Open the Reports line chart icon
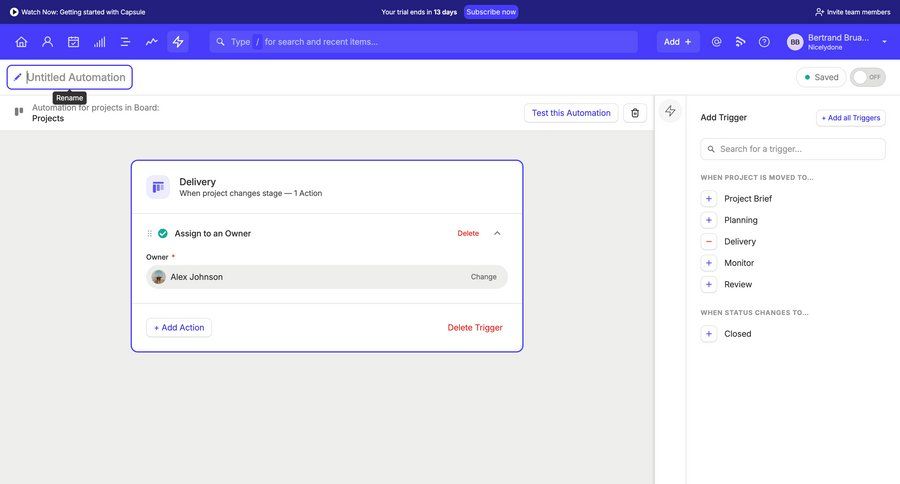Image resolution: width=900 pixels, height=484 pixels. click(x=151, y=42)
